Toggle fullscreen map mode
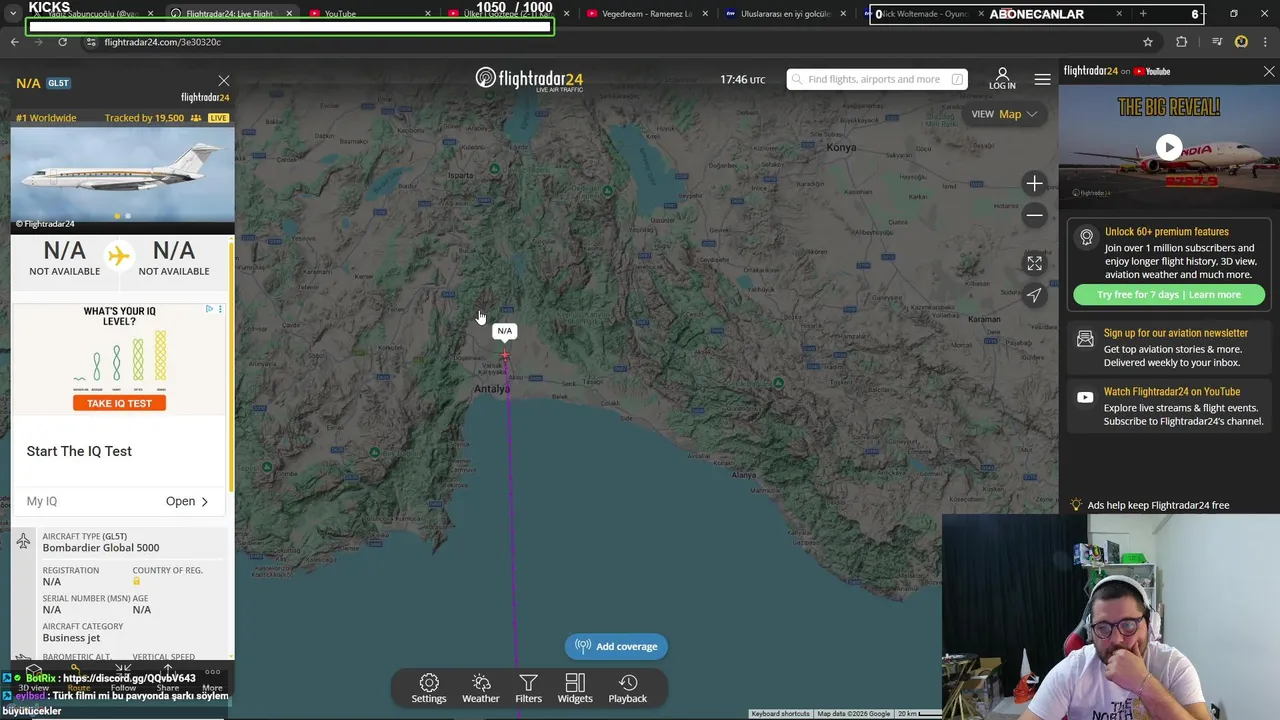Screen dimensions: 1280x720 pyautogui.click(x=1034, y=263)
